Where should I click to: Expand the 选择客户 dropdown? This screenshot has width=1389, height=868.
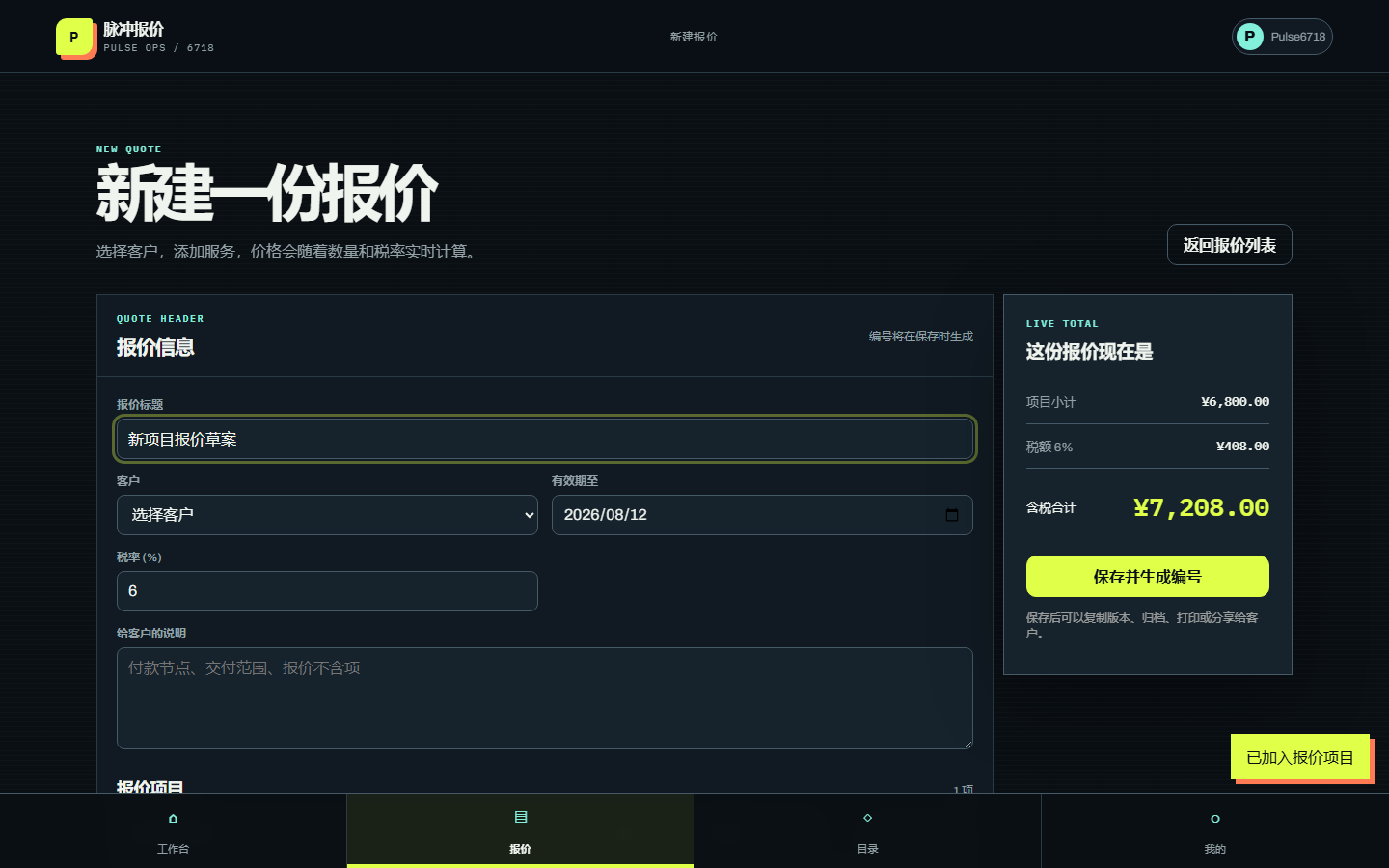click(x=327, y=515)
